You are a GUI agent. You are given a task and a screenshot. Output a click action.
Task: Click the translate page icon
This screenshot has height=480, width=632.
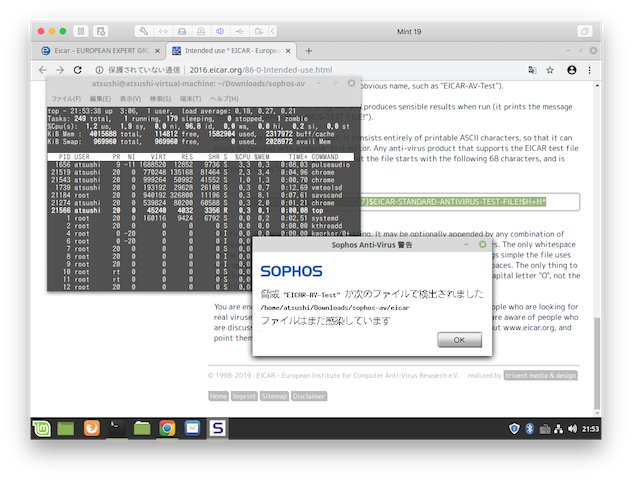(532, 70)
